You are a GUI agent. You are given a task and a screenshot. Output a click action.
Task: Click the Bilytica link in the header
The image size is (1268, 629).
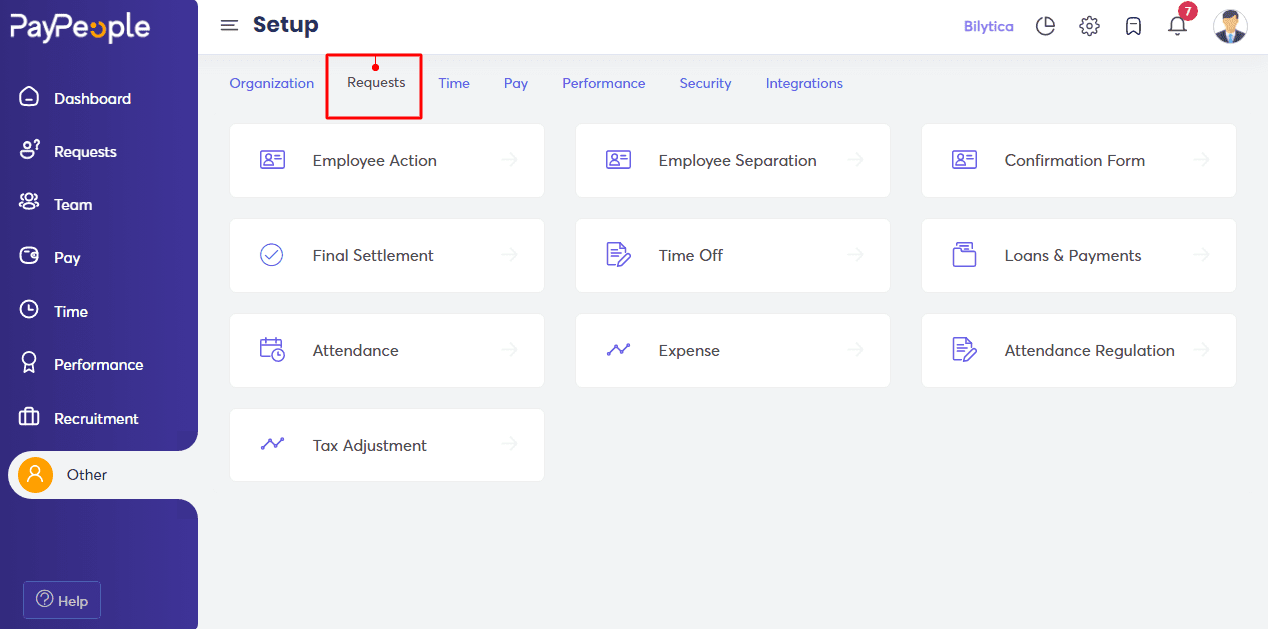coord(988,26)
